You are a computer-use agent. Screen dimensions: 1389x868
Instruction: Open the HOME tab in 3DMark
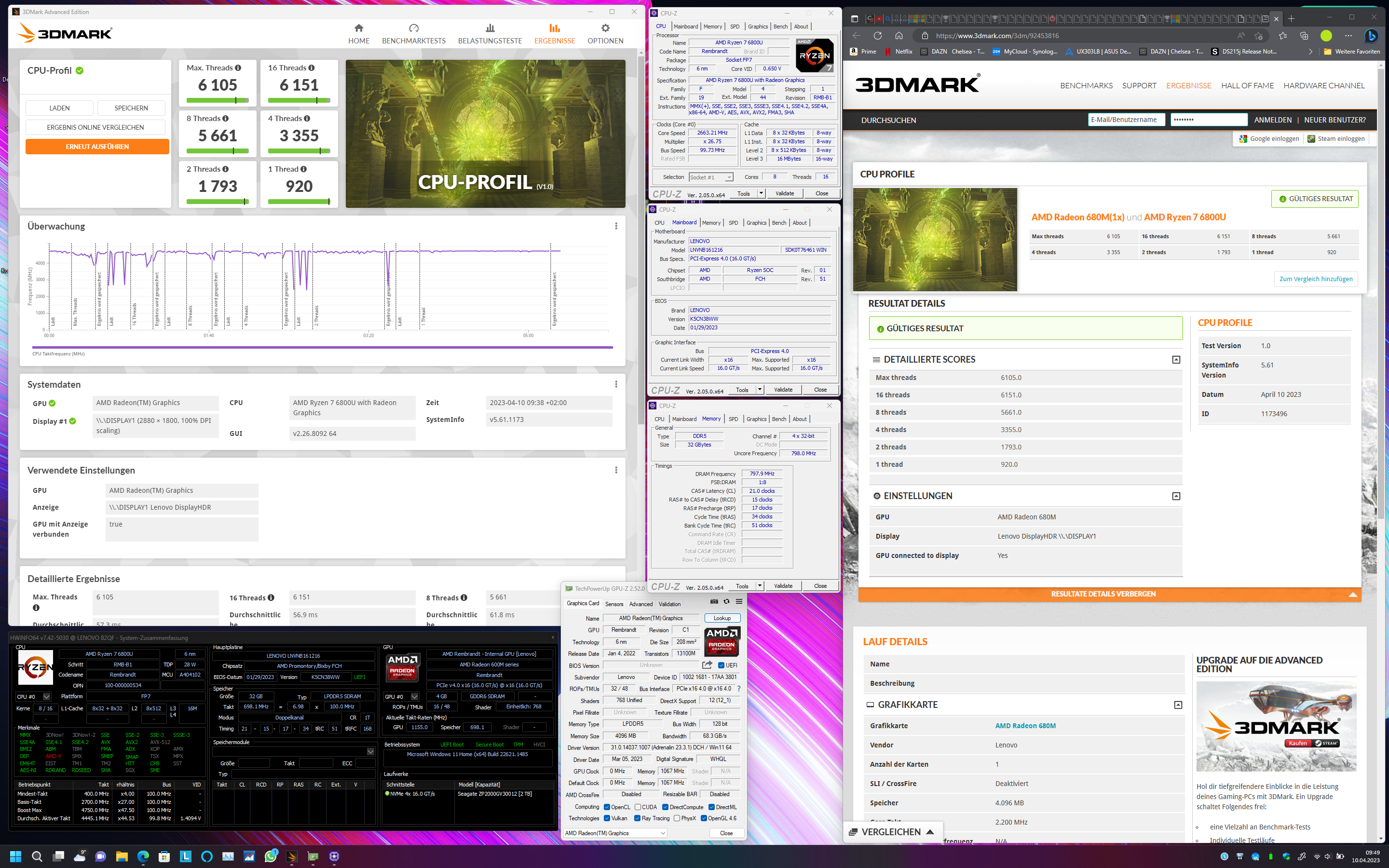pos(359,34)
